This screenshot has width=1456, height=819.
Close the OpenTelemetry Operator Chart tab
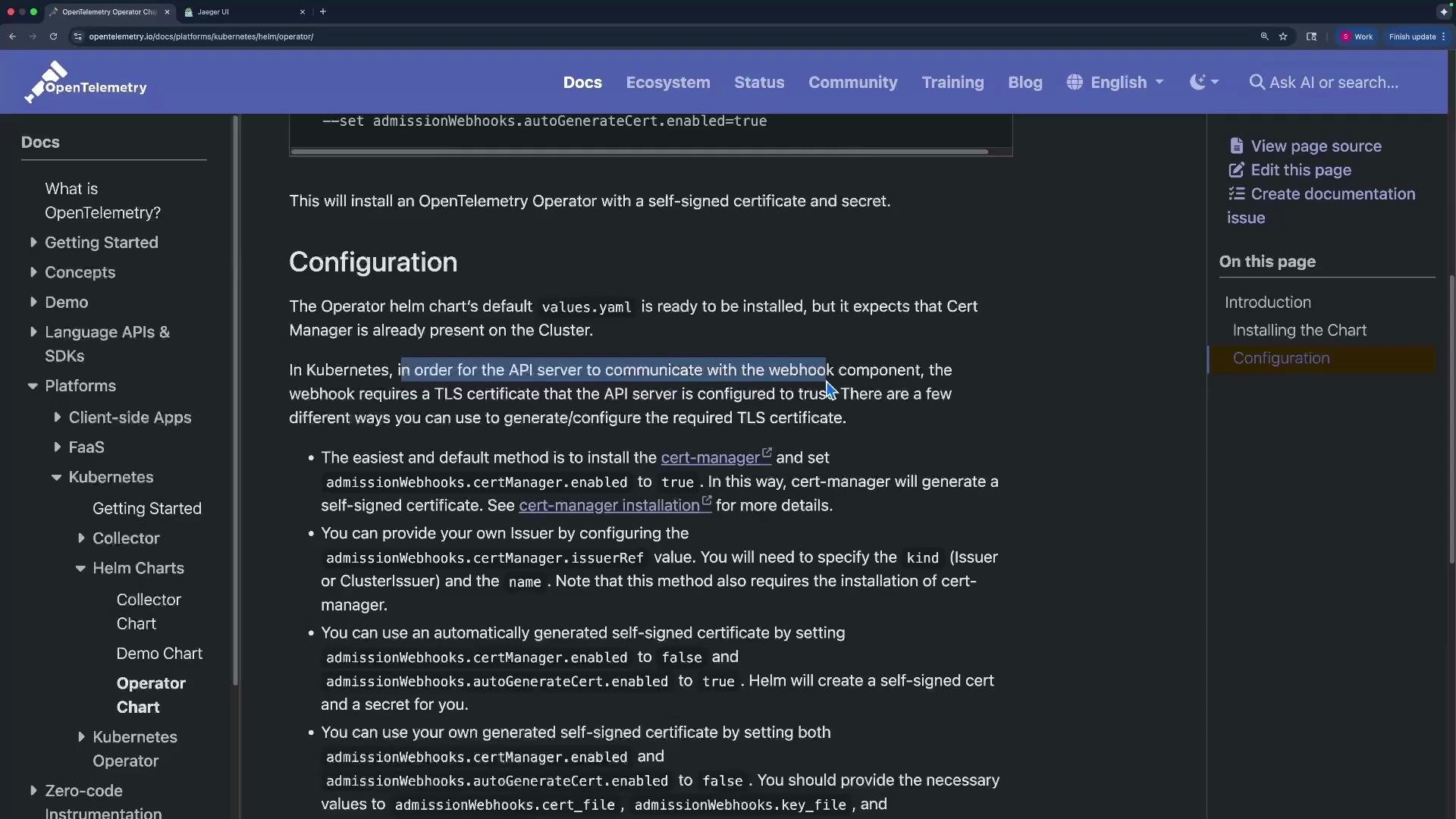pyautogui.click(x=168, y=12)
